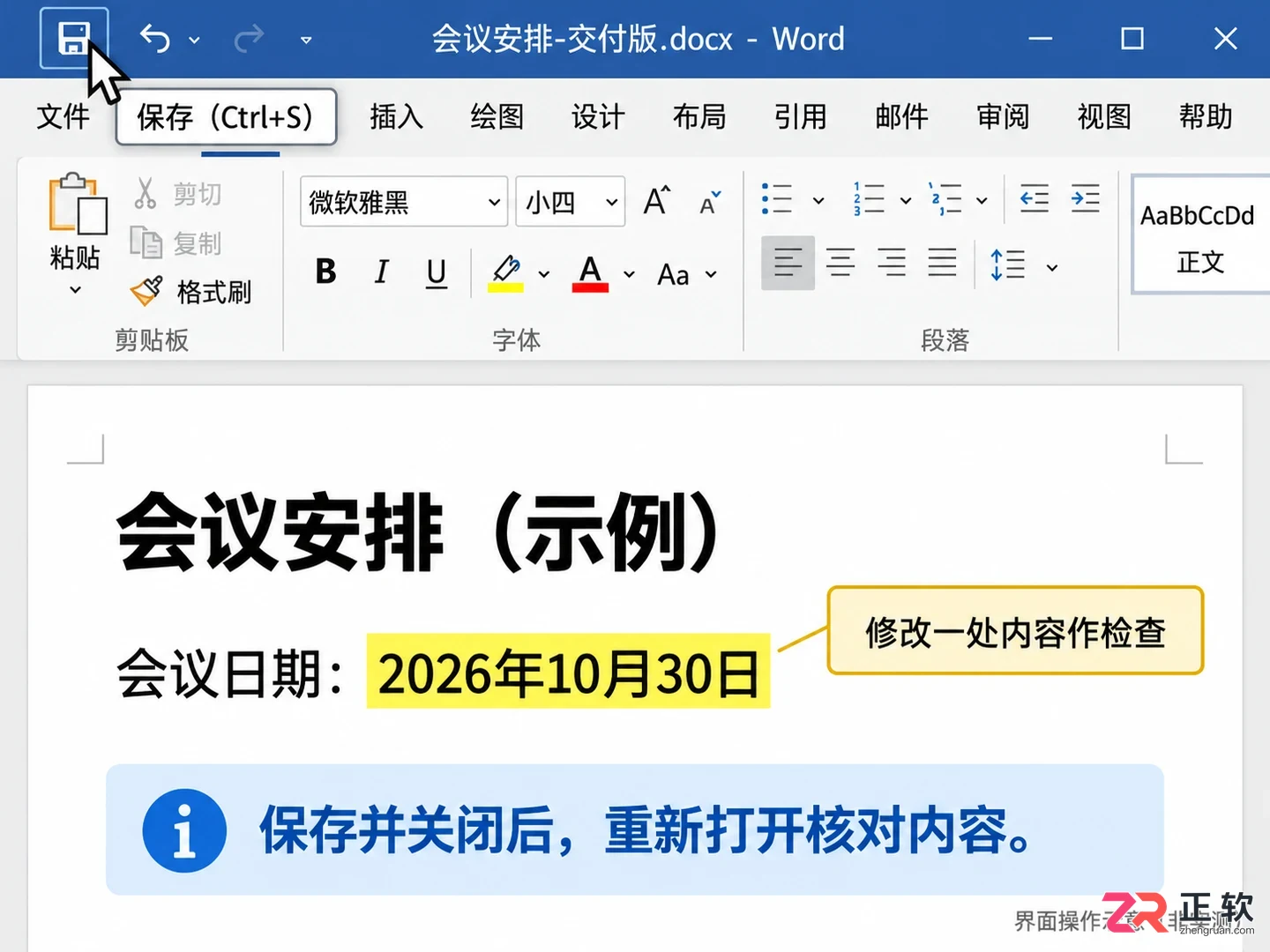Increase font size with the large A
The width and height of the screenshot is (1270, 952).
(657, 201)
